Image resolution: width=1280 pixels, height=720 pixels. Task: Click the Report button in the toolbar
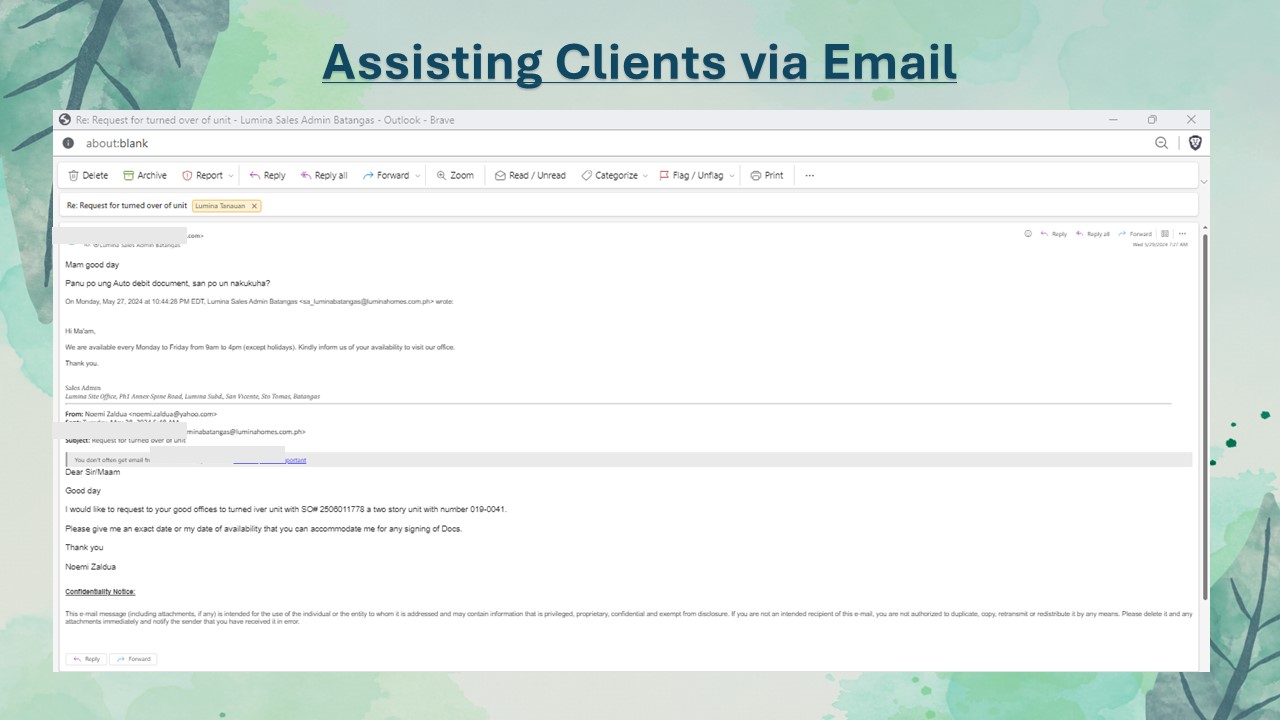coord(202,175)
